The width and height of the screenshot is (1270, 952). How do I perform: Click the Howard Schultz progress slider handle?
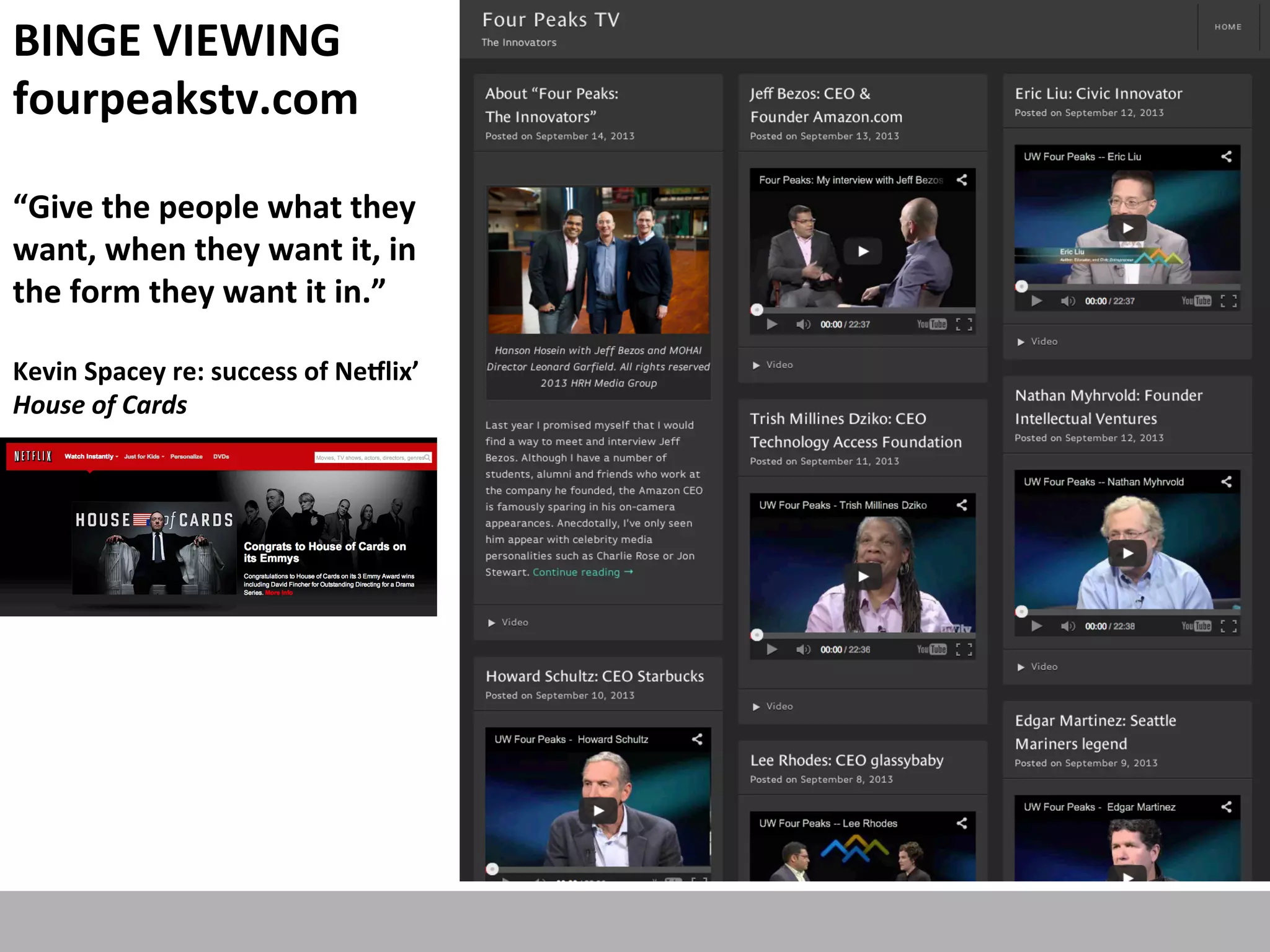tap(492, 869)
